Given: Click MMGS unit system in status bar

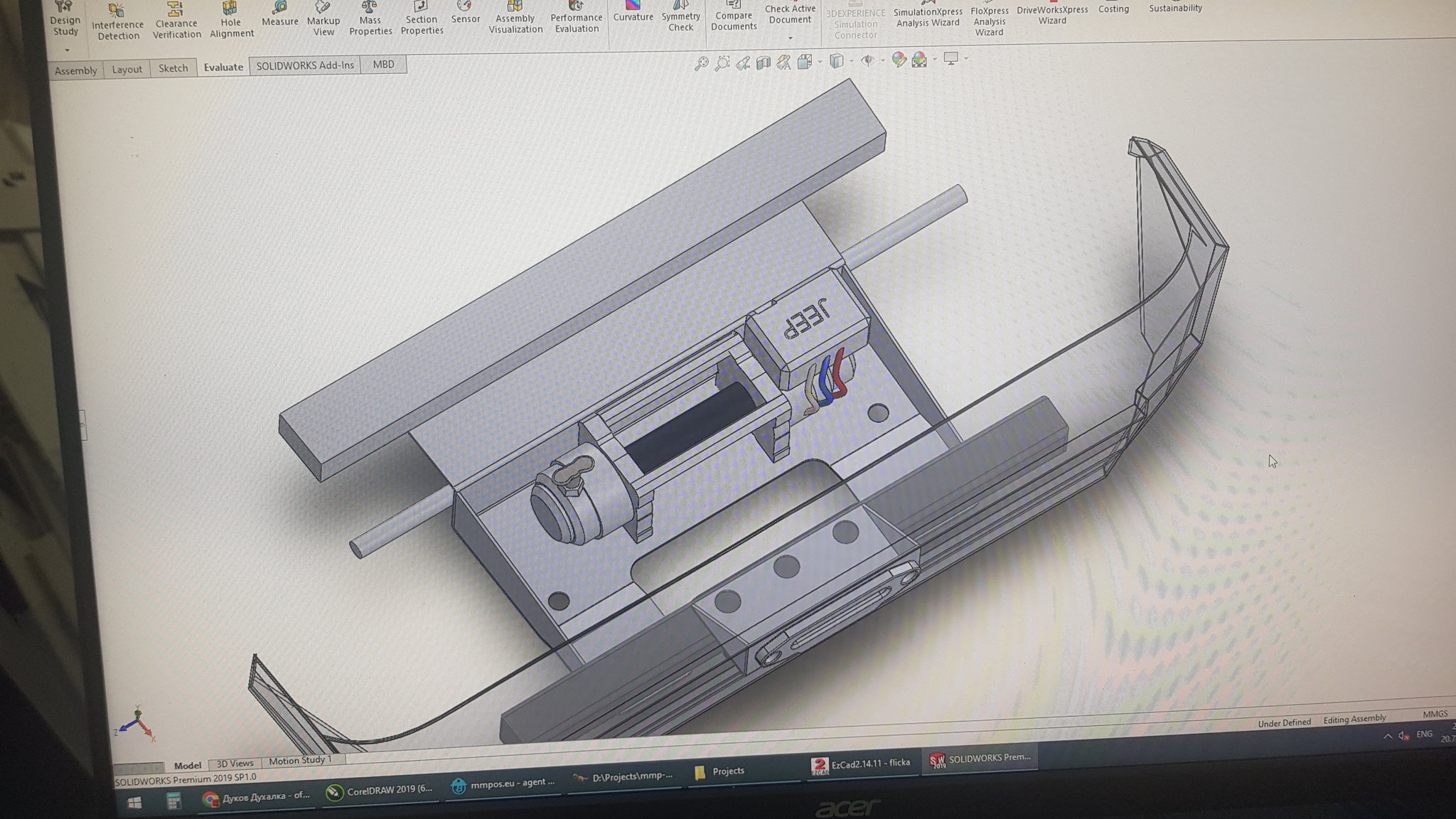Looking at the screenshot, I should click(1435, 714).
